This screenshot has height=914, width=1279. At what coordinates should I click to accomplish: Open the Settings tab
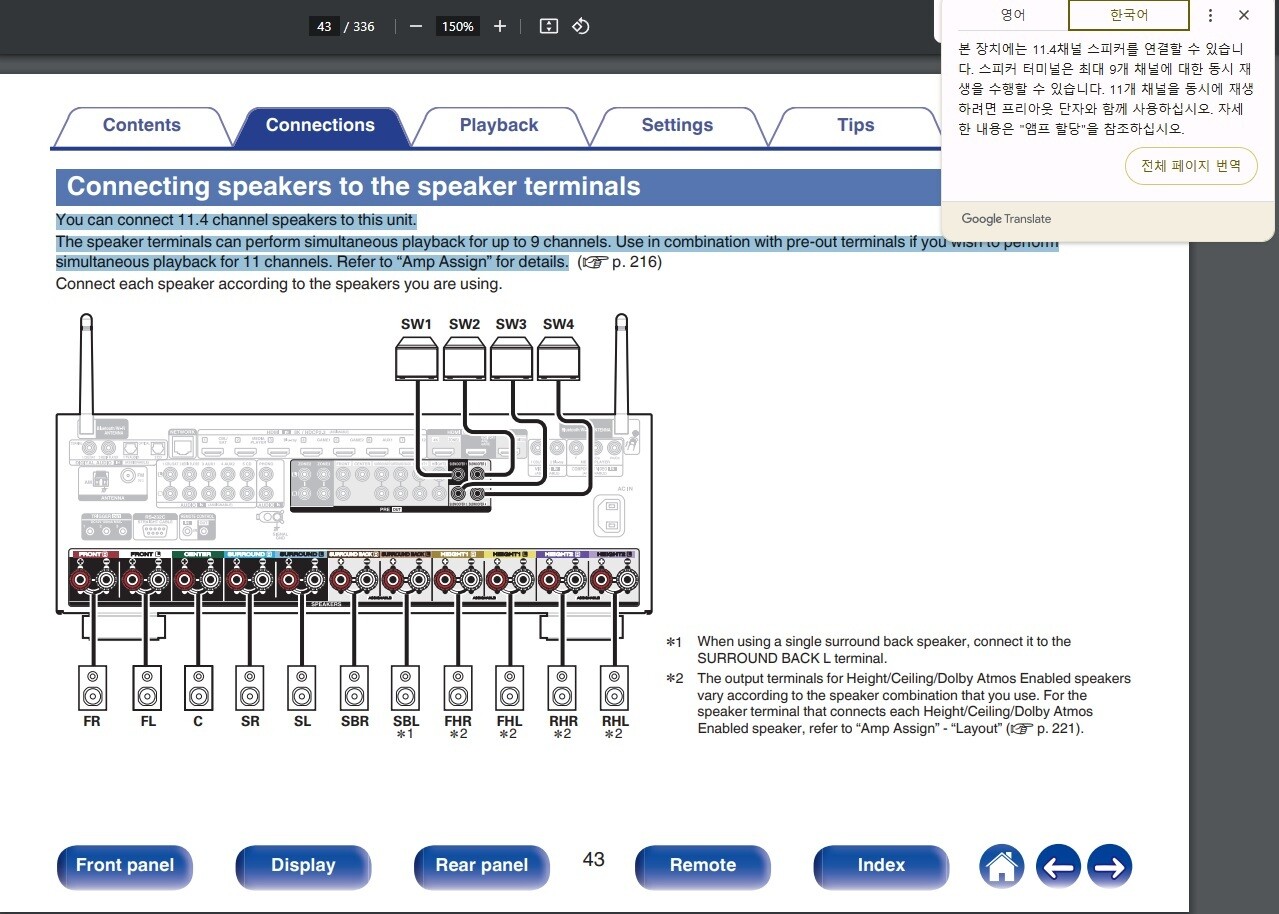tap(677, 126)
